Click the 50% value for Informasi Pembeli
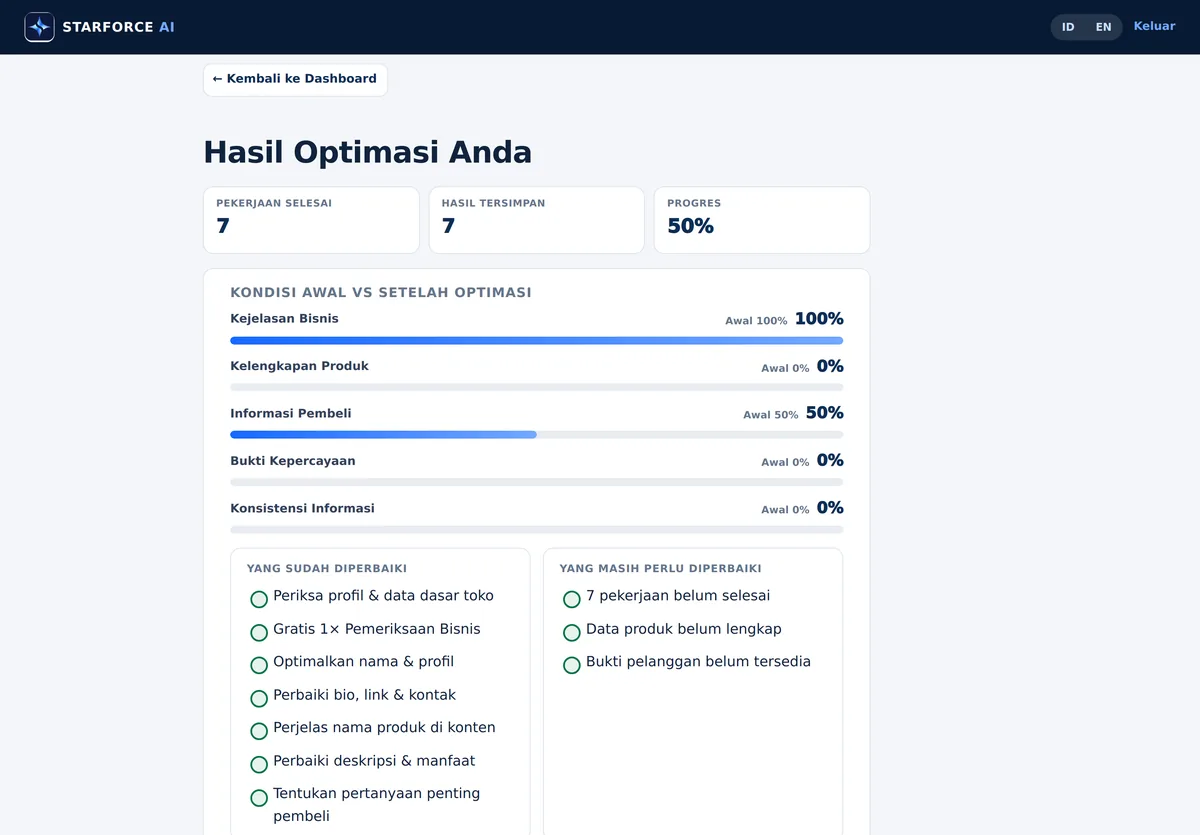 point(825,413)
